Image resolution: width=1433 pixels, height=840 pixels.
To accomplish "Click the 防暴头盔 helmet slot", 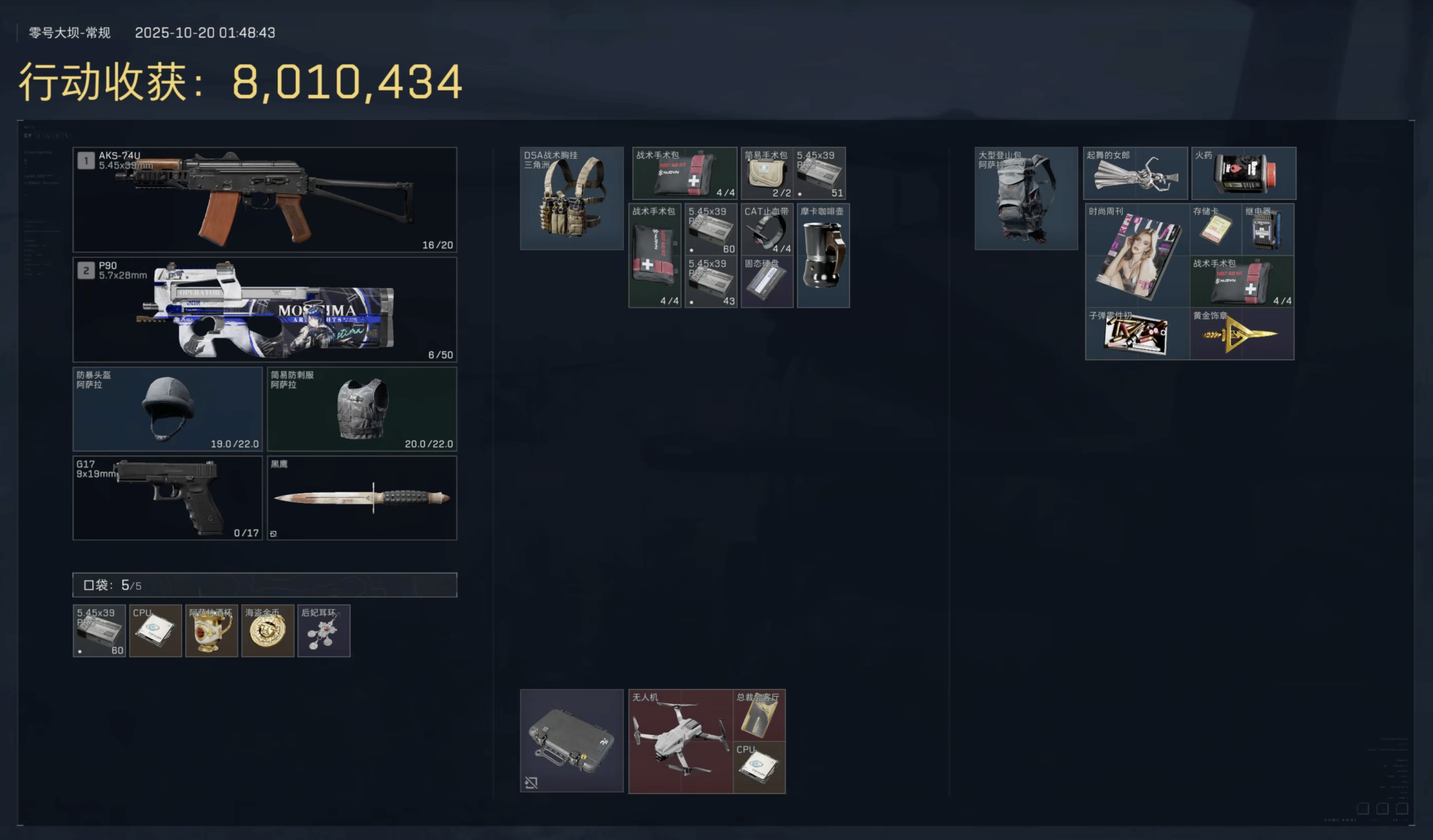I will click(x=168, y=409).
